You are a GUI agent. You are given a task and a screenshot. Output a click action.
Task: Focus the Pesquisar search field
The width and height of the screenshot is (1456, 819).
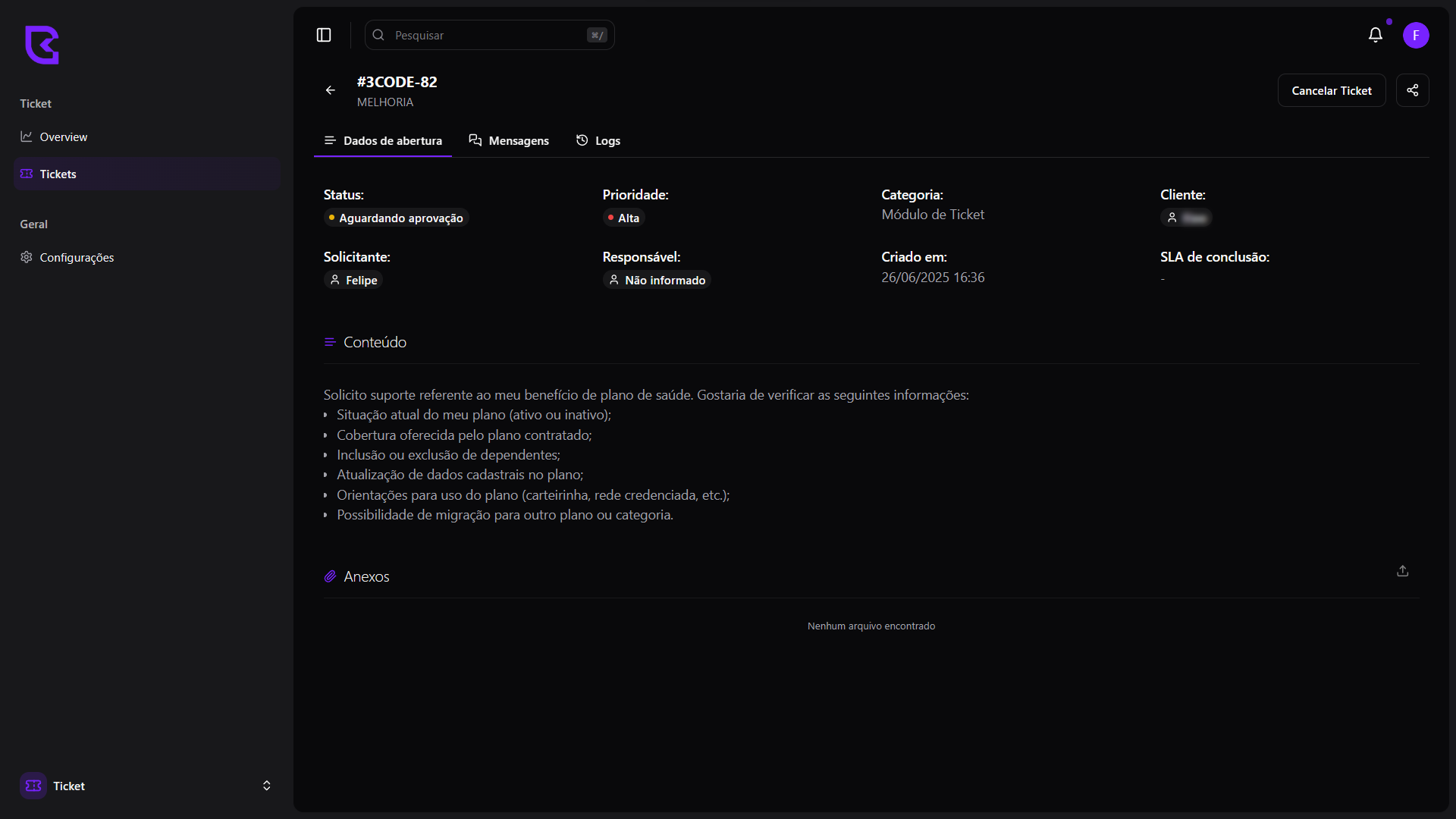tap(485, 36)
